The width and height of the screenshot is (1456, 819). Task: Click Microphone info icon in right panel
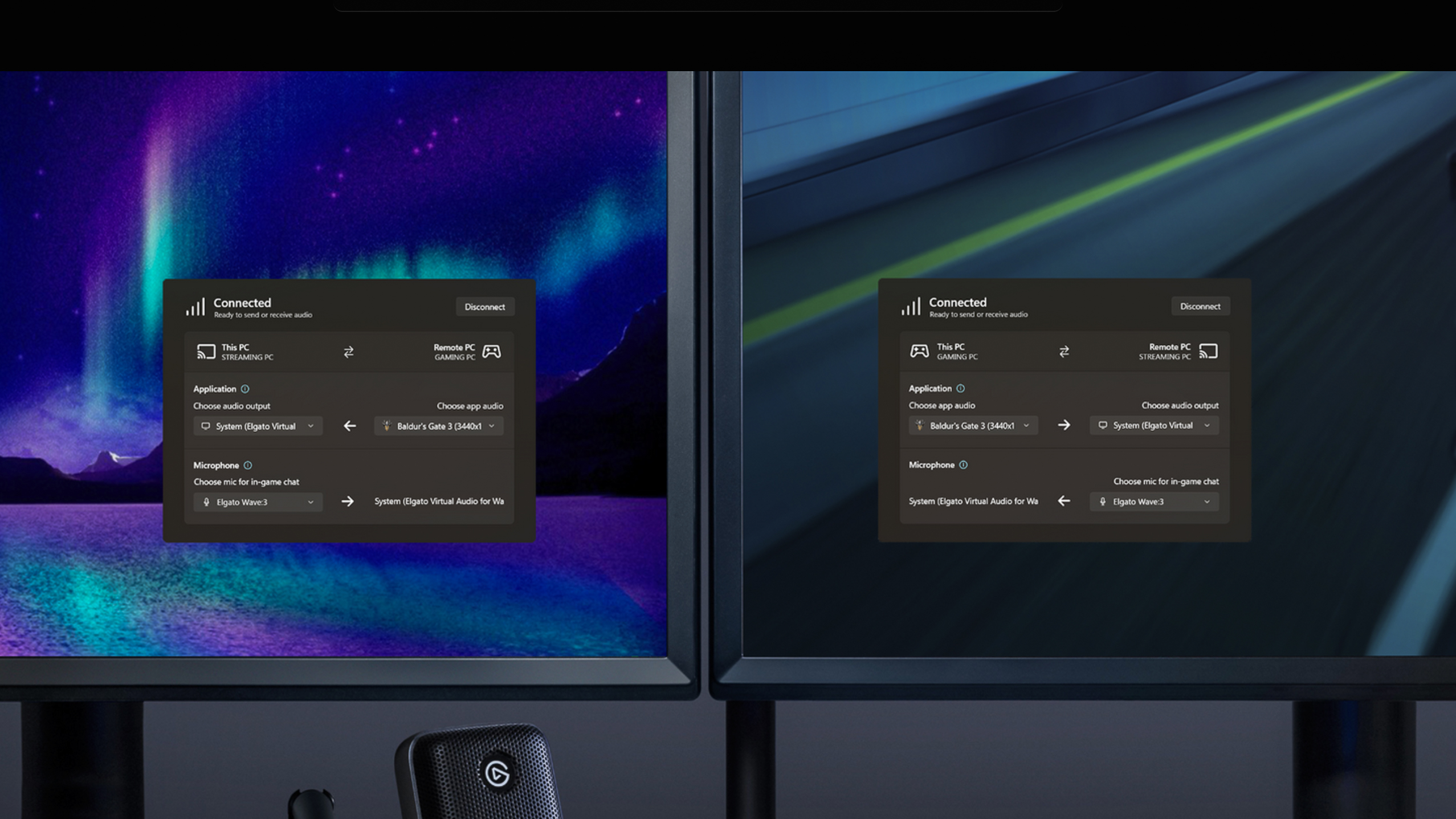963,464
